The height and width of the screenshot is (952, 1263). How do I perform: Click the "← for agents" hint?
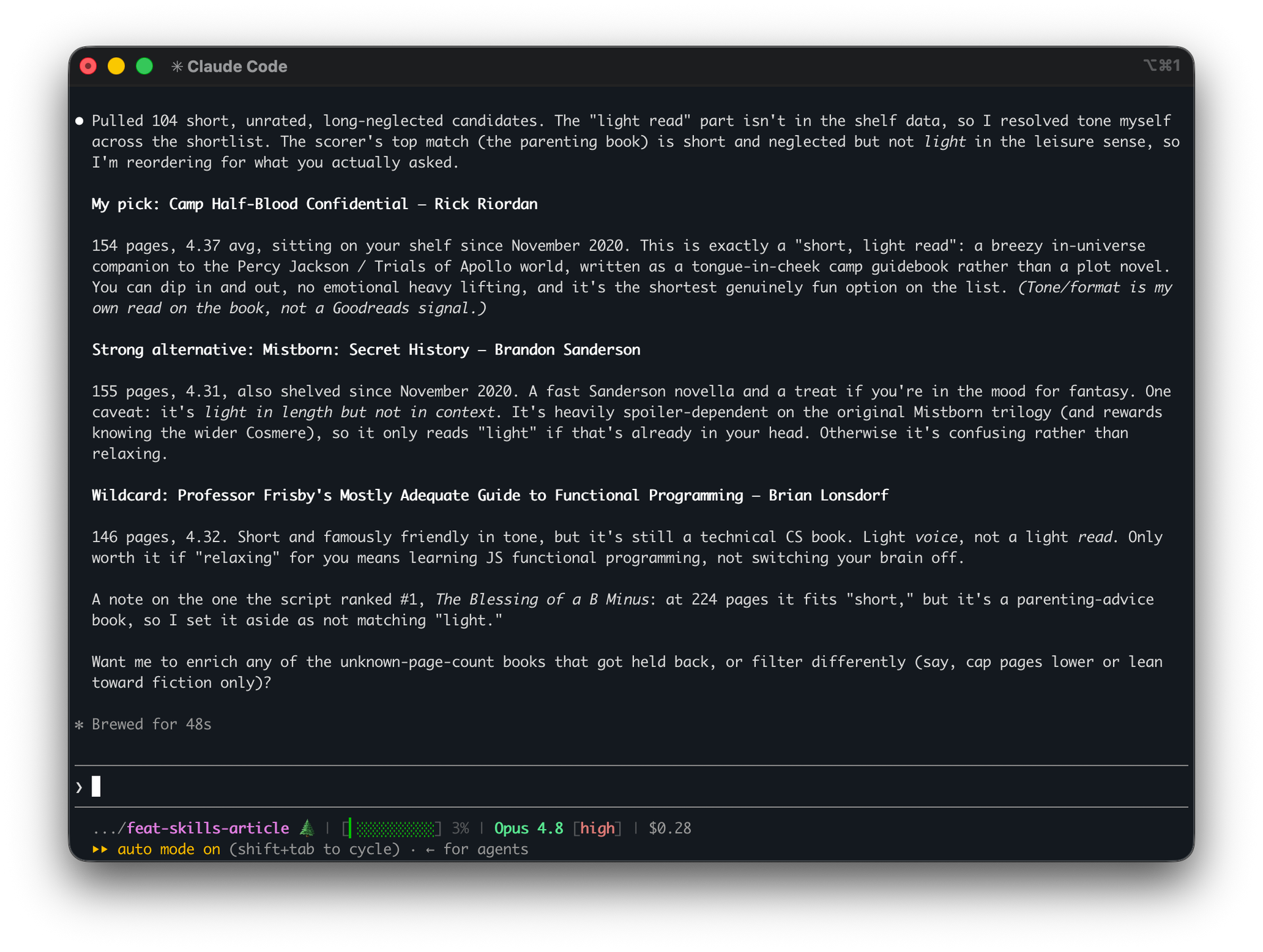coord(477,849)
